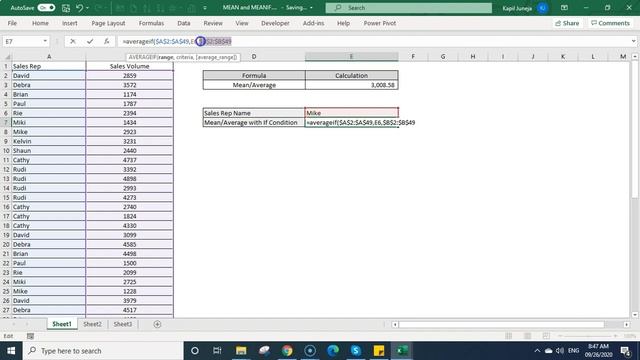Add a new sheet with the plus icon

click(x=157, y=324)
